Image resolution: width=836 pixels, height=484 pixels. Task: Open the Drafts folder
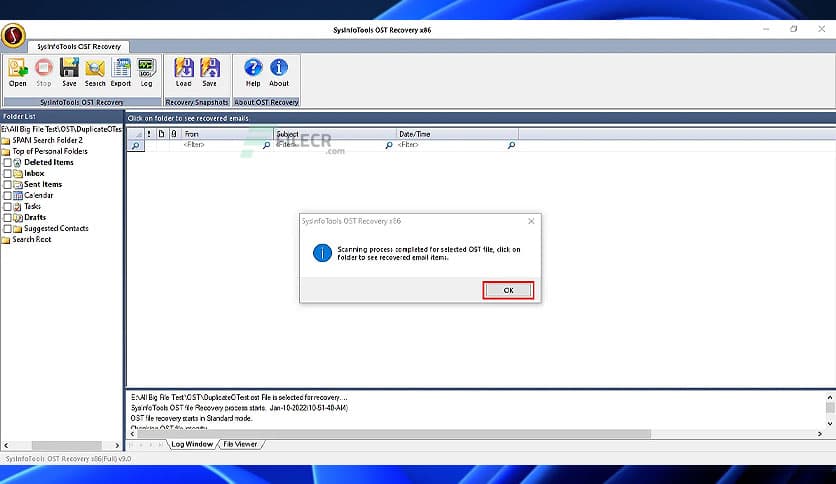[35, 217]
